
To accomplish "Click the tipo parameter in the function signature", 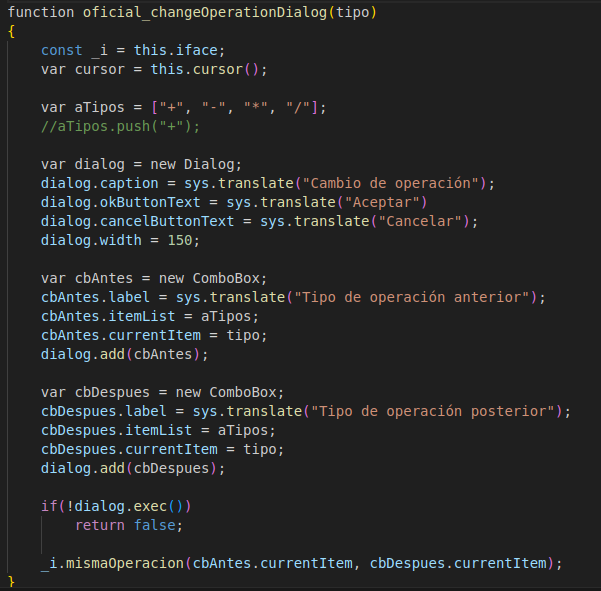I will point(352,13).
